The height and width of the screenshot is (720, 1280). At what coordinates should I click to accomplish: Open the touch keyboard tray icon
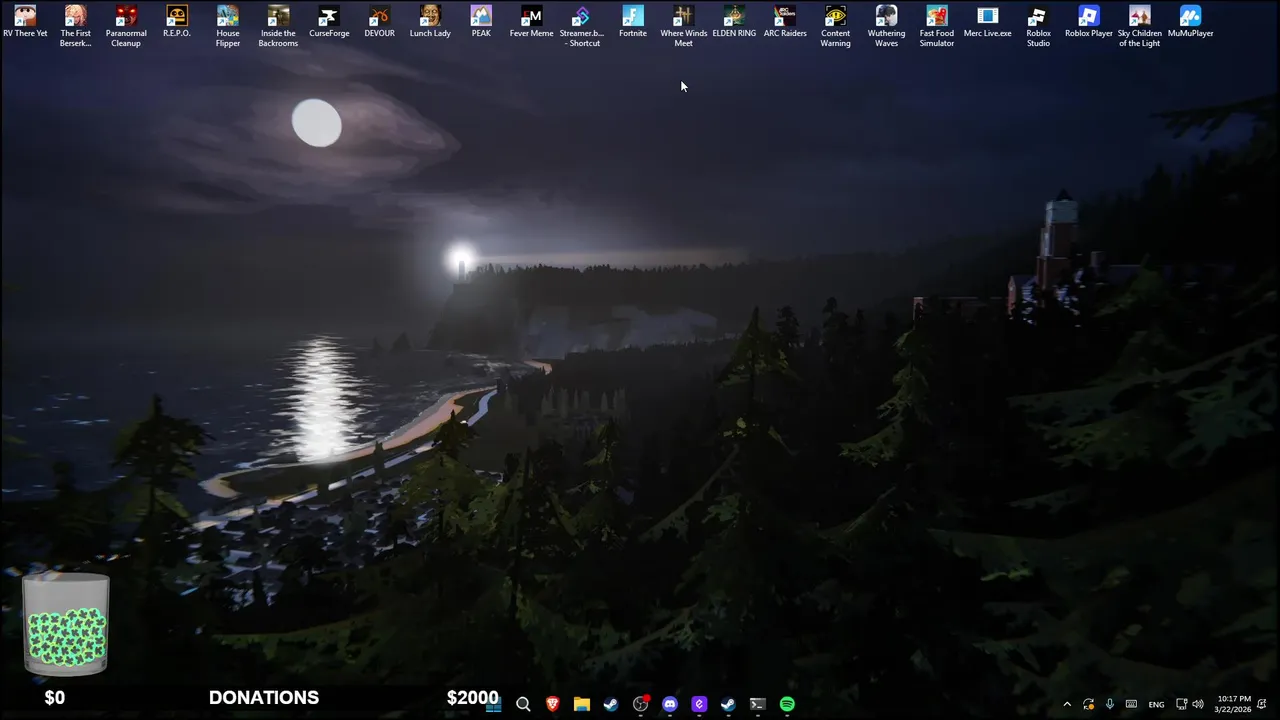[x=1131, y=704]
